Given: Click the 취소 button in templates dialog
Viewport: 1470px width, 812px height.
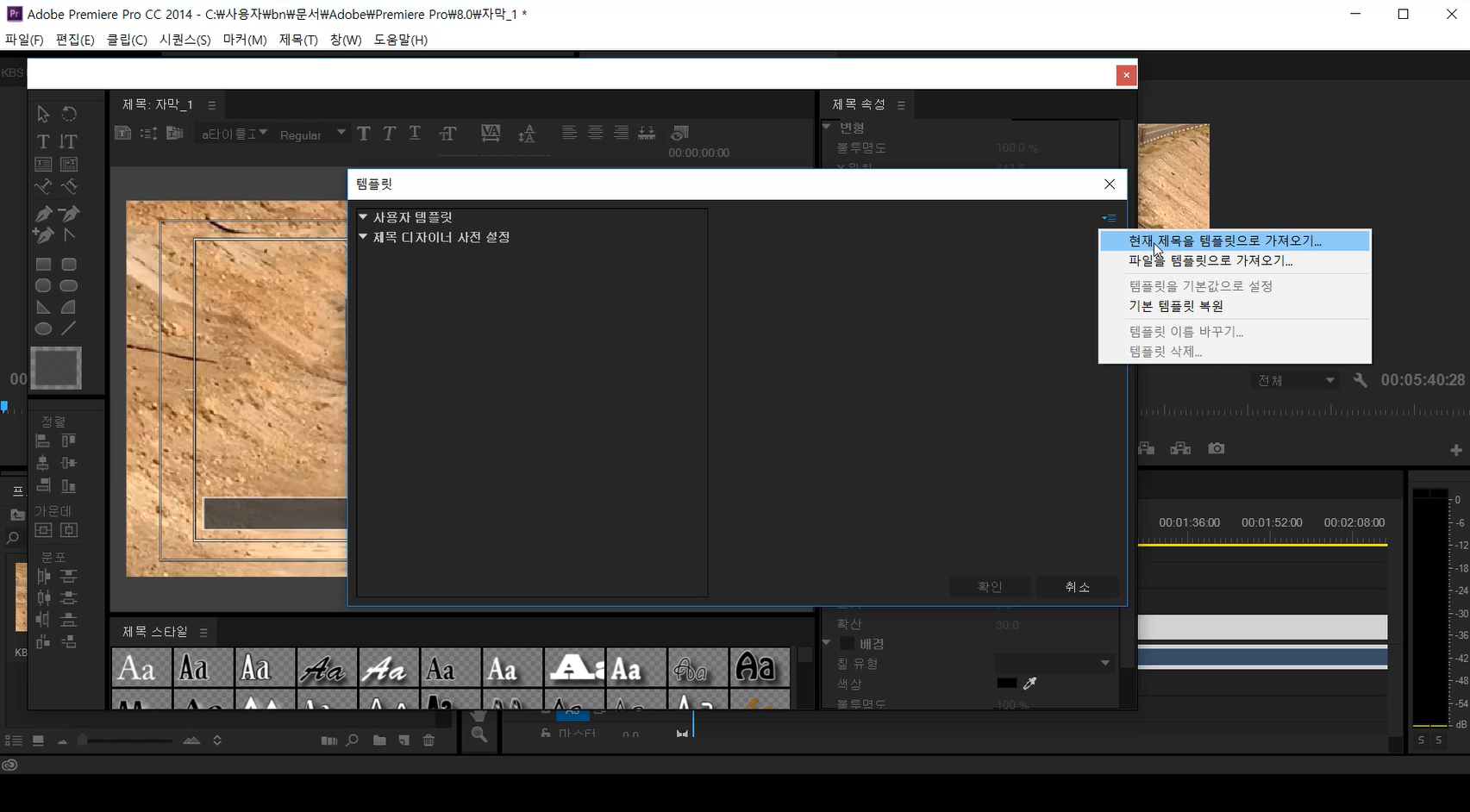Looking at the screenshot, I should click(x=1077, y=587).
